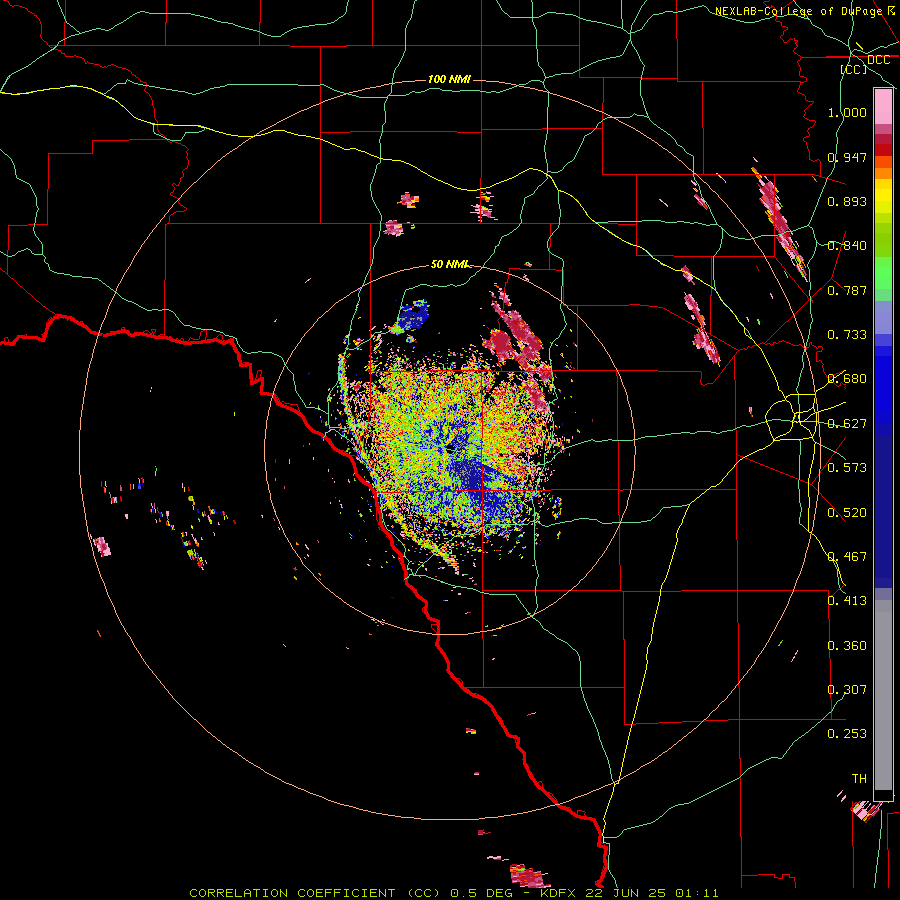Click the 0.253 scale value

847,734
